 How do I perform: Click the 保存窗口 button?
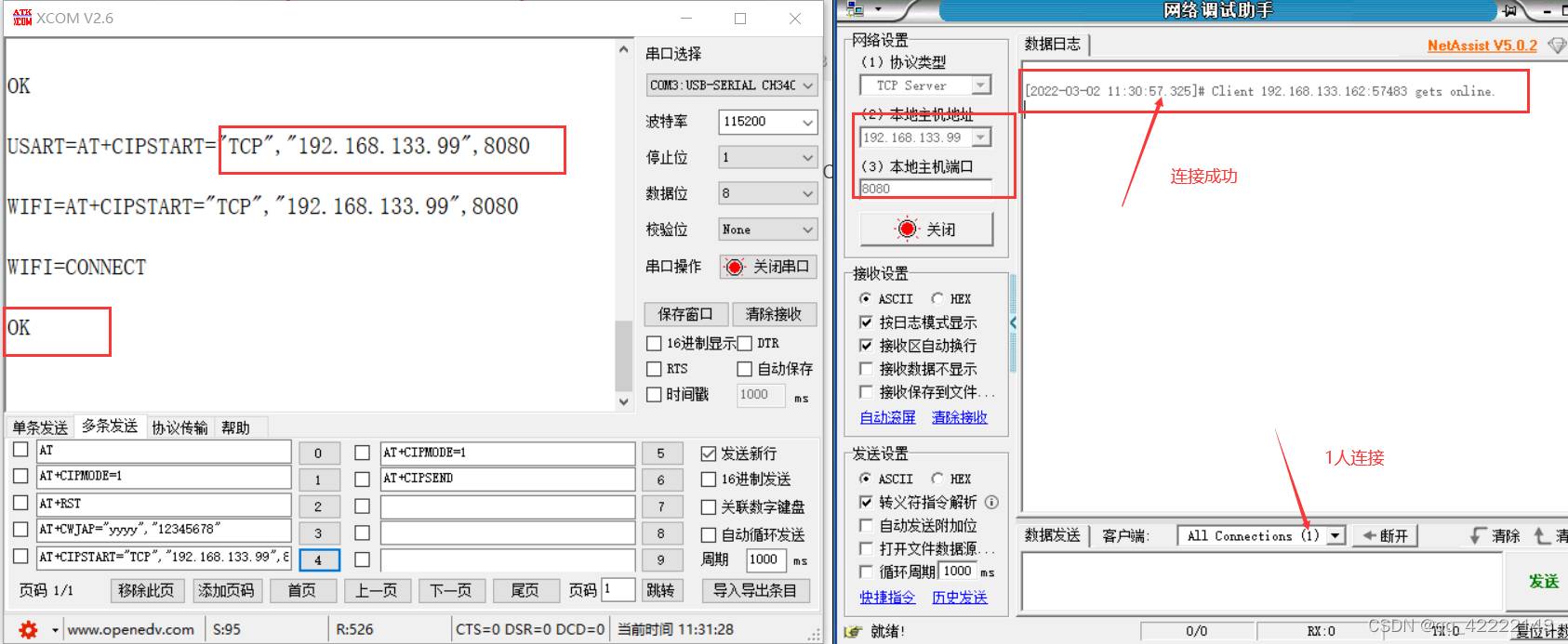pyautogui.click(x=685, y=314)
